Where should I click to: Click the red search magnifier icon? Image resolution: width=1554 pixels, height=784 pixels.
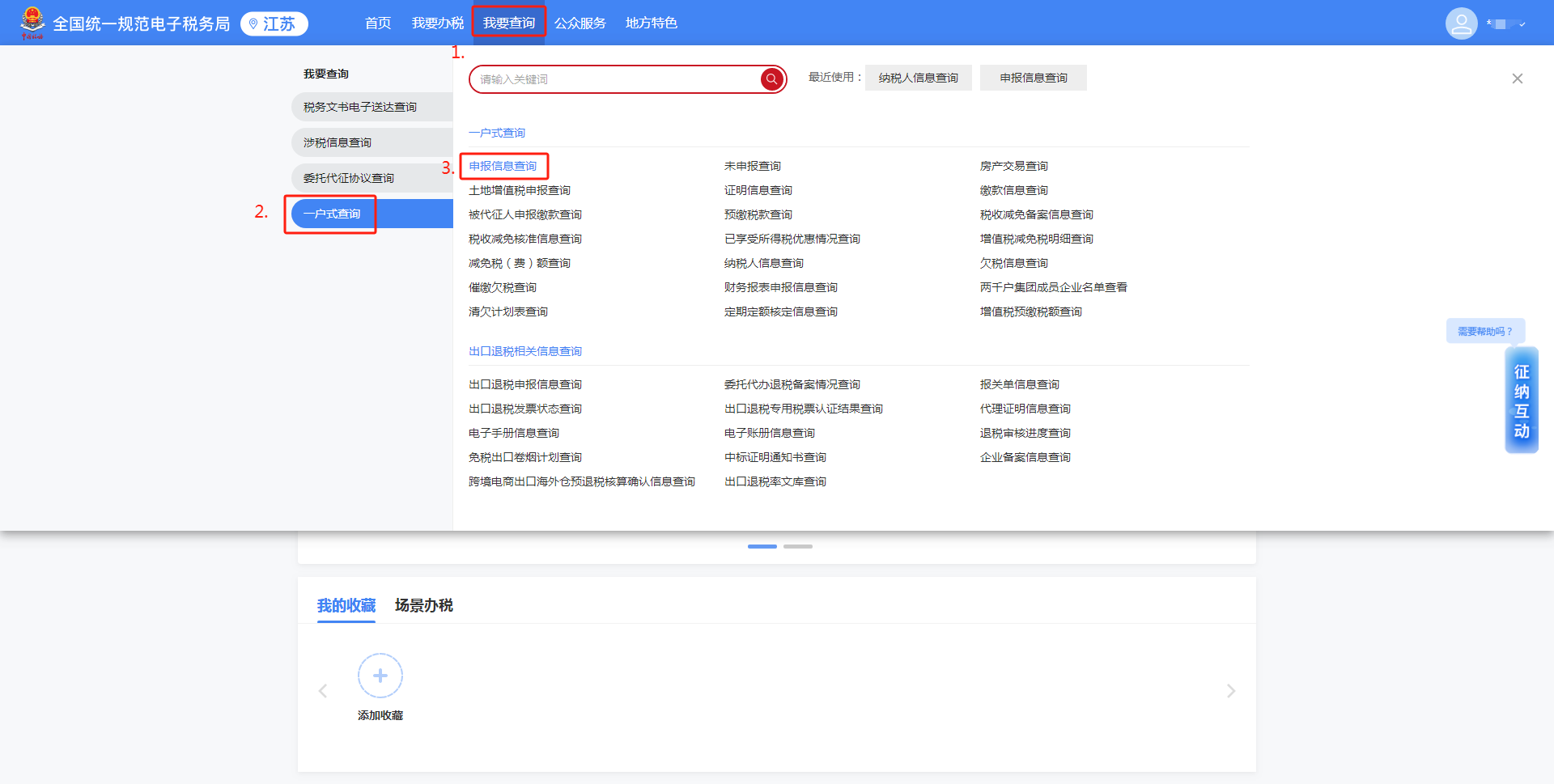coord(771,79)
